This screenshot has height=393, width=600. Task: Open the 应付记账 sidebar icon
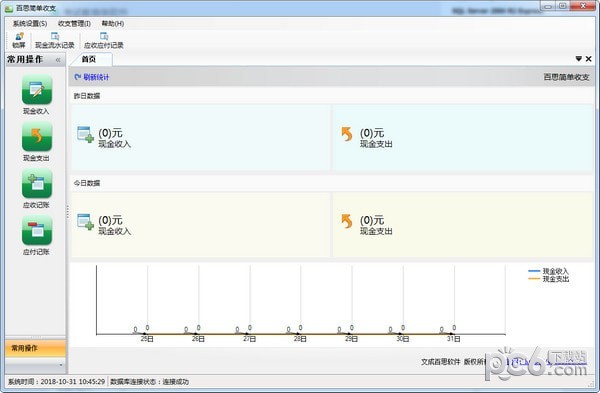coord(37,230)
